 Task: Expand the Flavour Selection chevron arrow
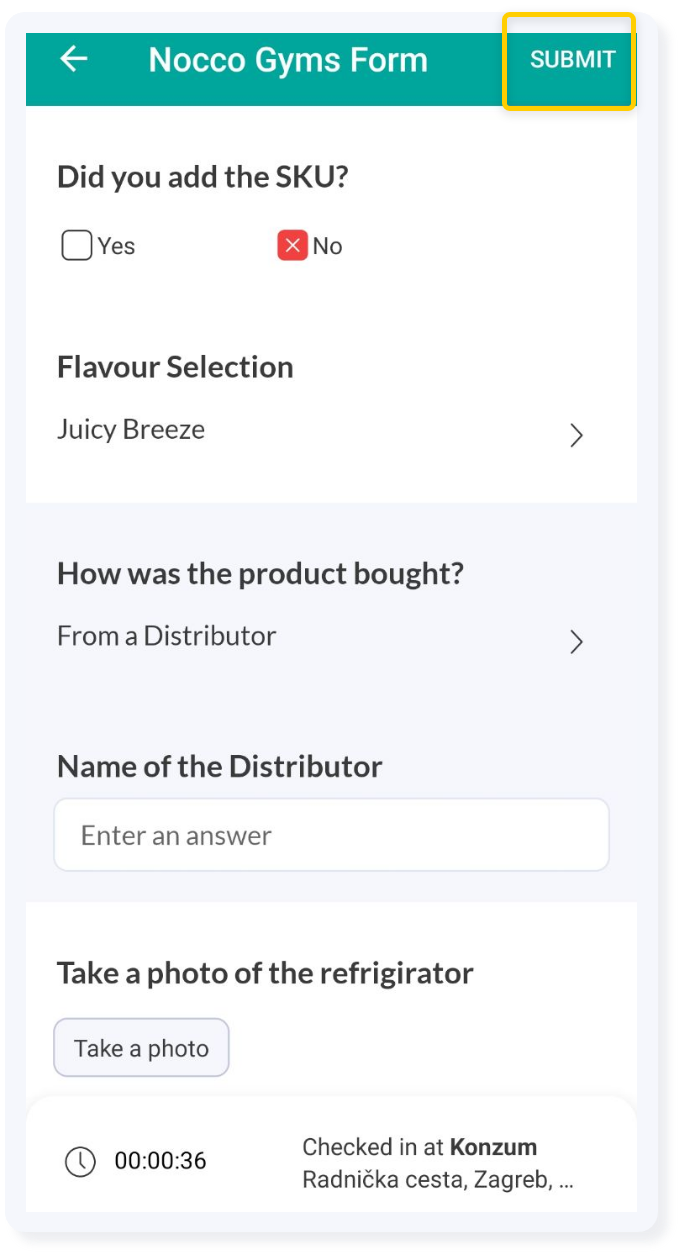pos(576,435)
